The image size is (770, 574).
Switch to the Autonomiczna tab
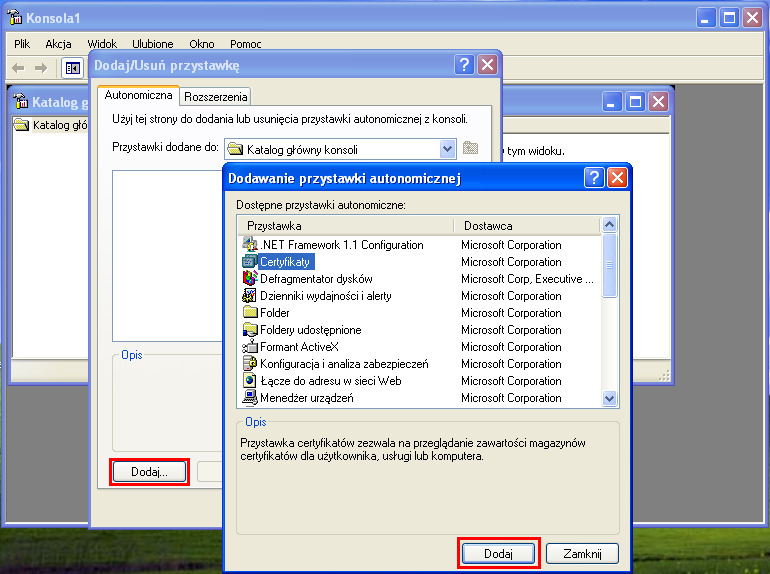pyautogui.click(x=138, y=95)
